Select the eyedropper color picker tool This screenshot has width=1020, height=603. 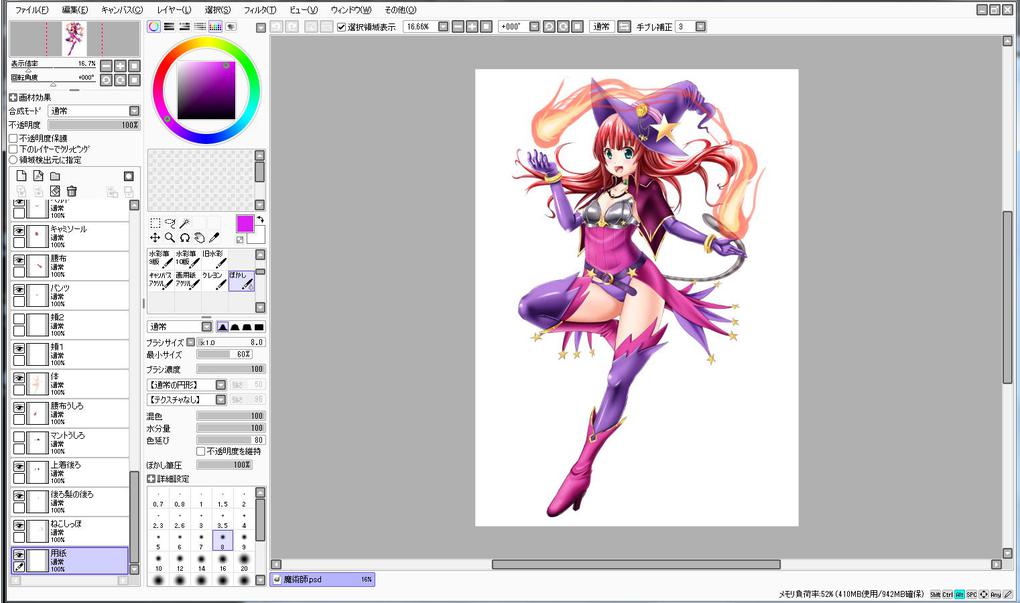(215, 238)
